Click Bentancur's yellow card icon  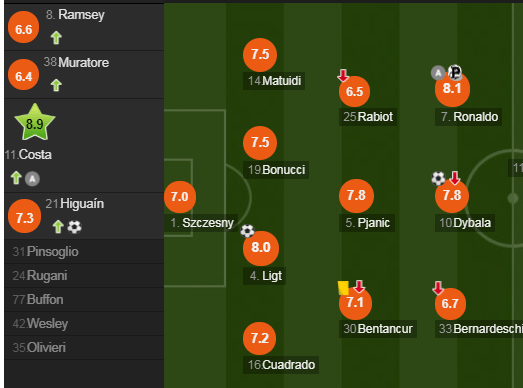(343, 288)
